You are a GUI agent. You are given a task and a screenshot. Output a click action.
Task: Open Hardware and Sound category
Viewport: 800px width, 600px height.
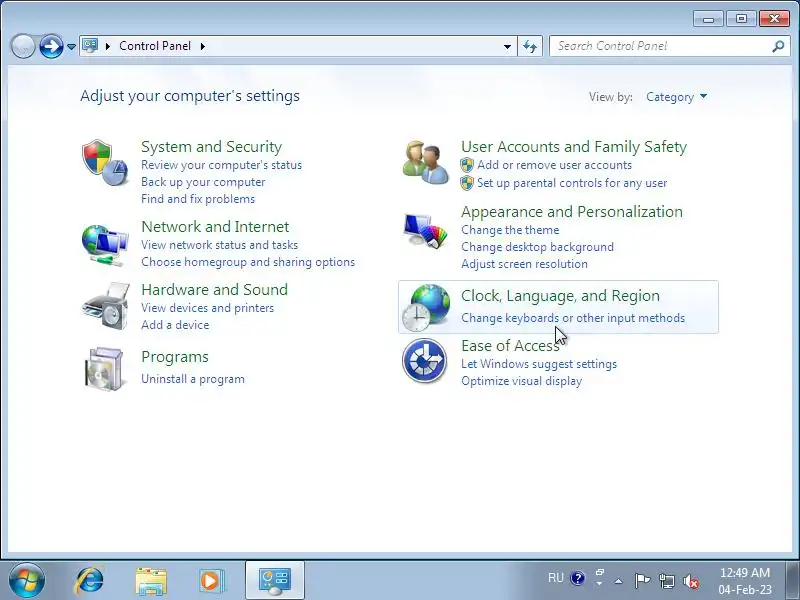click(214, 290)
